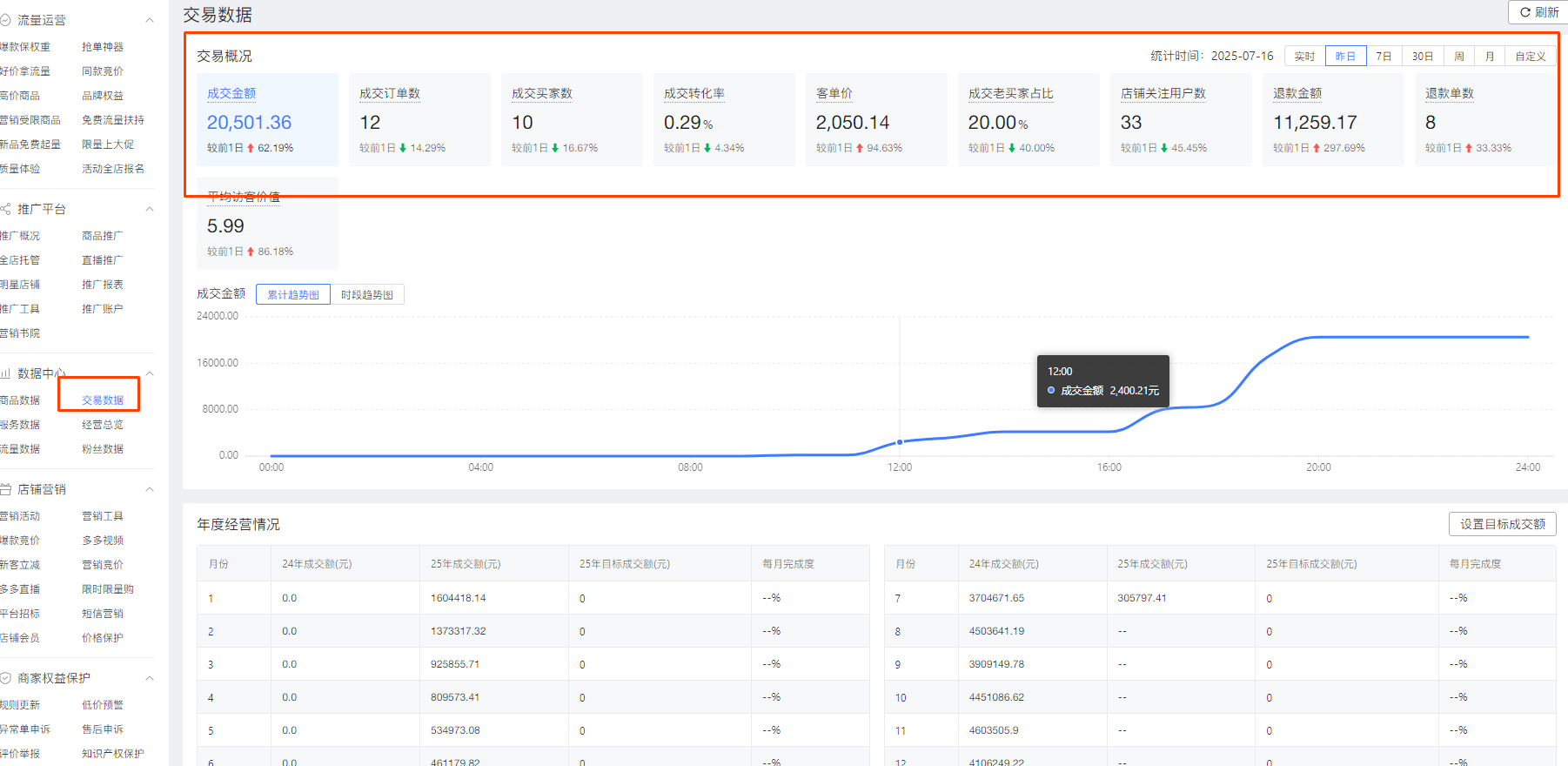Switch the time range to 7日
This screenshot has height=766, width=1568.
tap(1384, 57)
